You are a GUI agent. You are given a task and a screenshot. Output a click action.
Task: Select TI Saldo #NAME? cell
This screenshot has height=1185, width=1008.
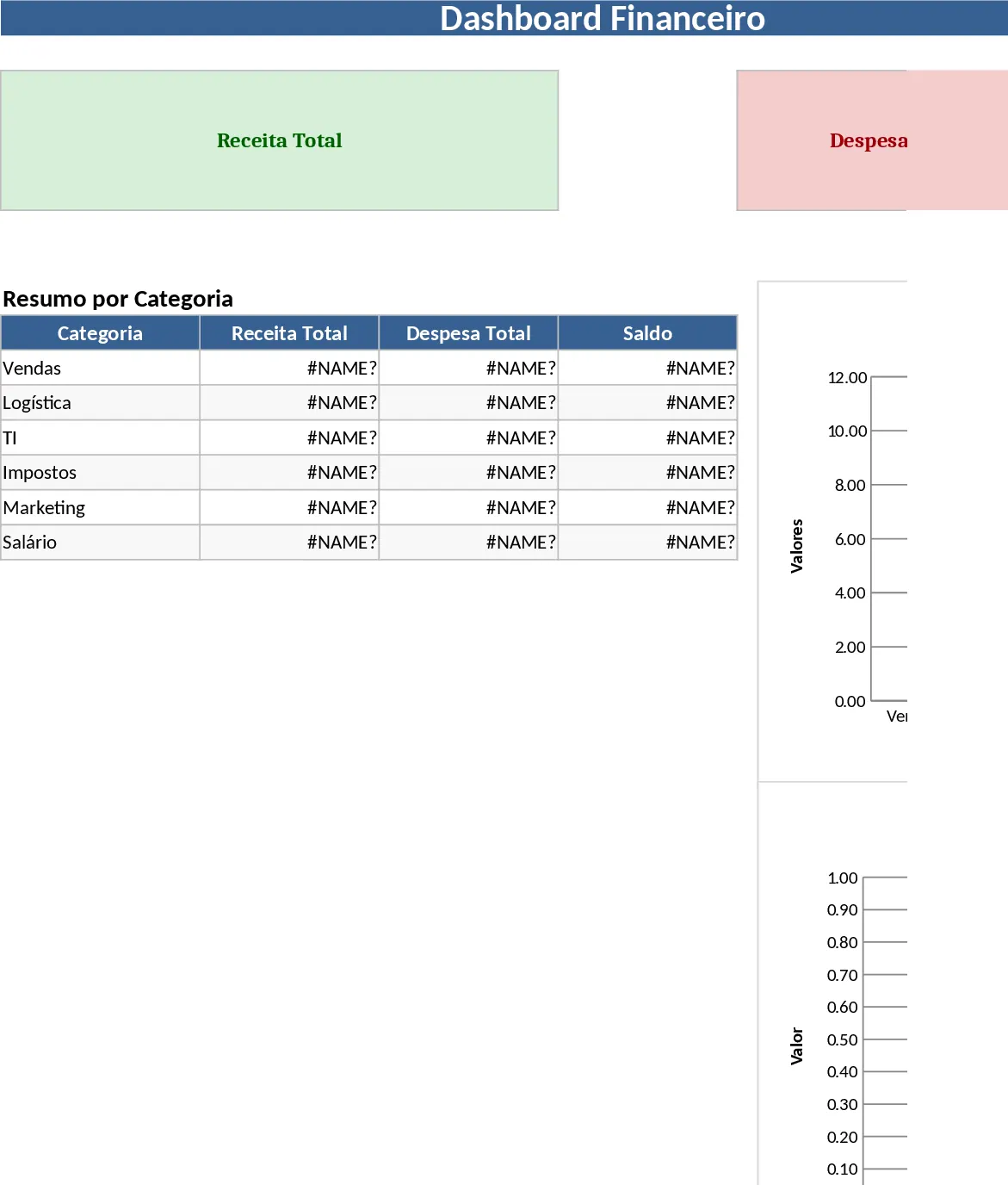(x=647, y=437)
